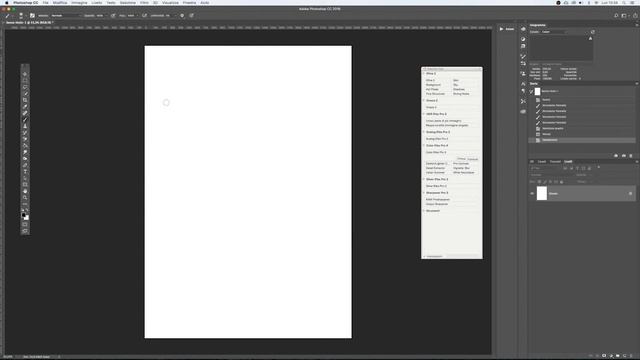Select the Clone Stamp tool
This screenshot has height=360, width=640.
click(25, 126)
